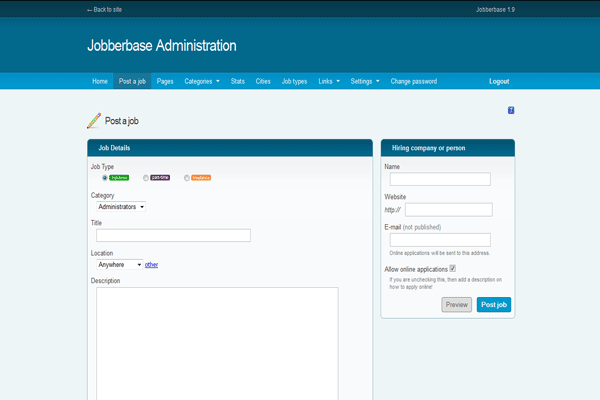Click the orange freelance job type badge
This screenshot has height=400, width=600.
click(201, 178)
